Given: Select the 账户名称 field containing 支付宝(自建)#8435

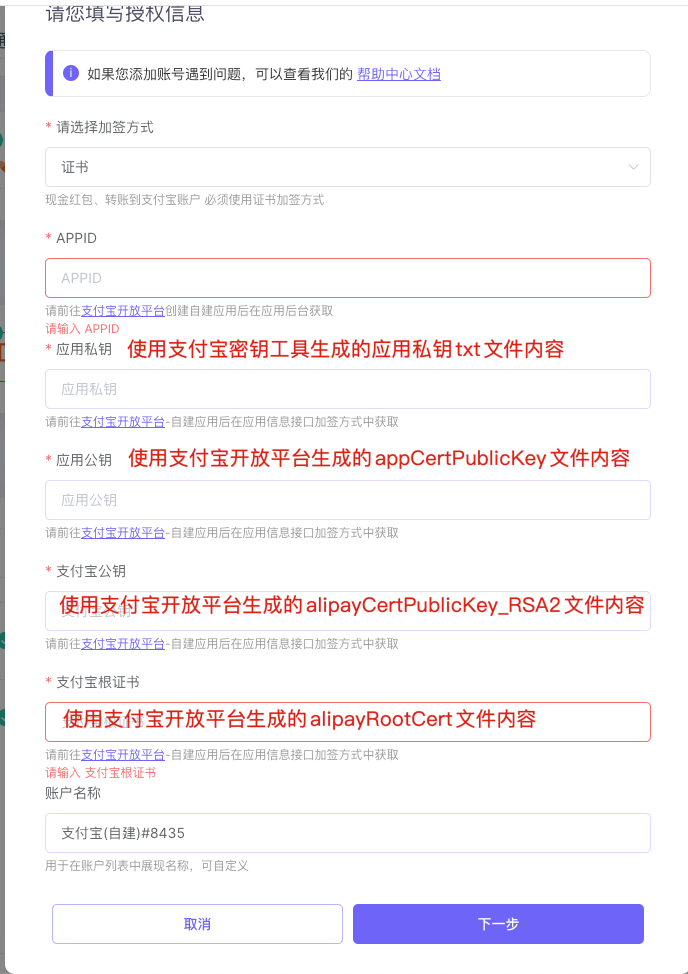Looking at the screenshot, I should [348, 833].
